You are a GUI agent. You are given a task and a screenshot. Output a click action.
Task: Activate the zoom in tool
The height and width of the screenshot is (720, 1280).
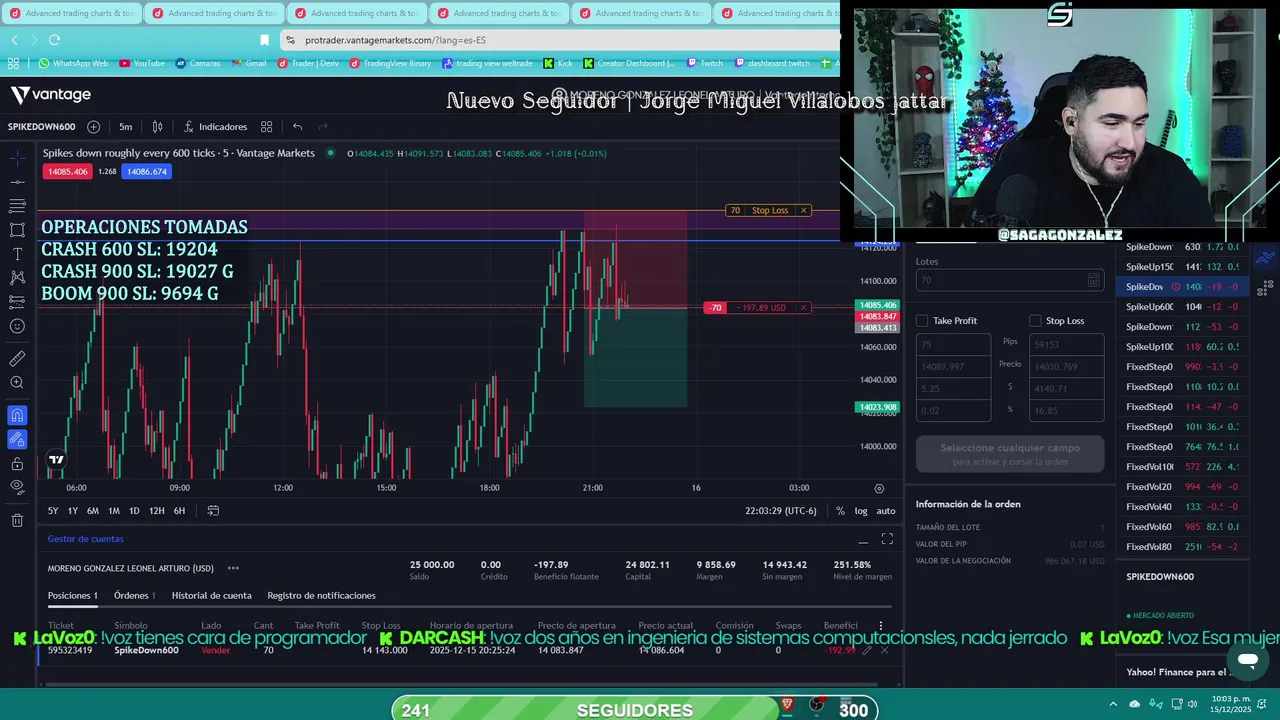point(17,382)
